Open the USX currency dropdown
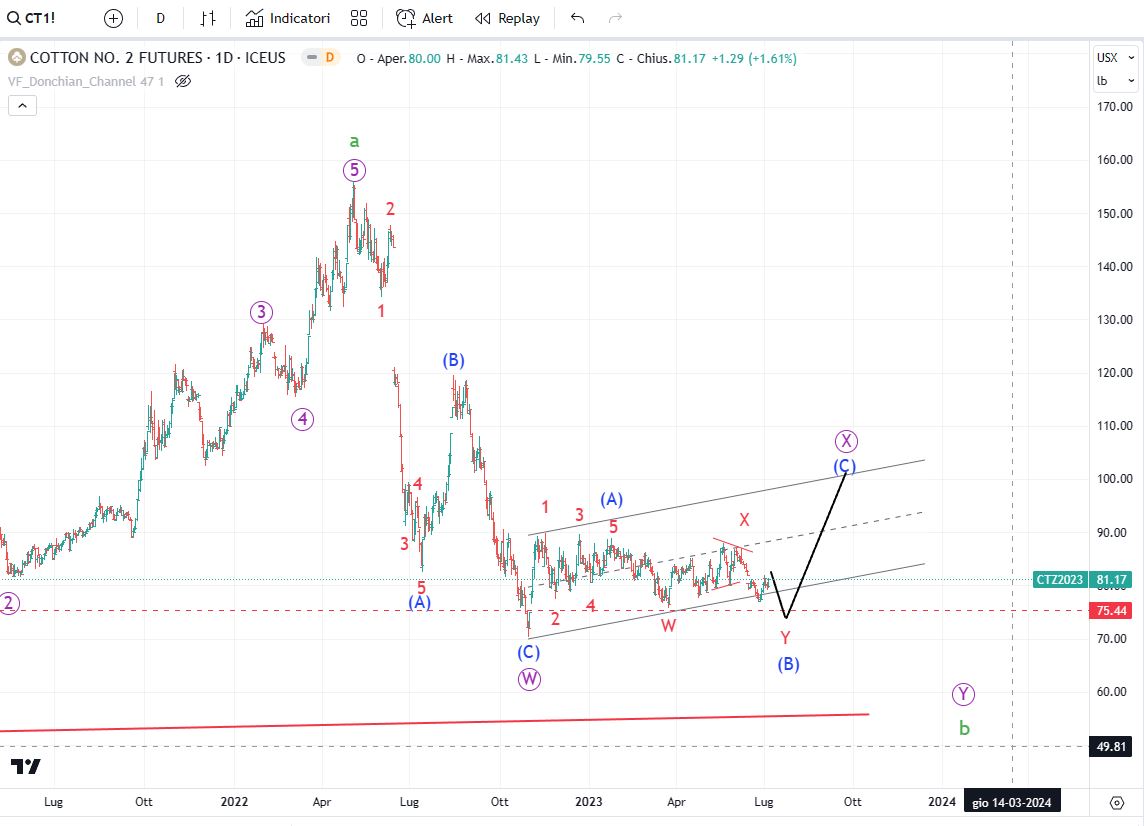This screenshot has height=826, width=1144. coord(1116,57)
